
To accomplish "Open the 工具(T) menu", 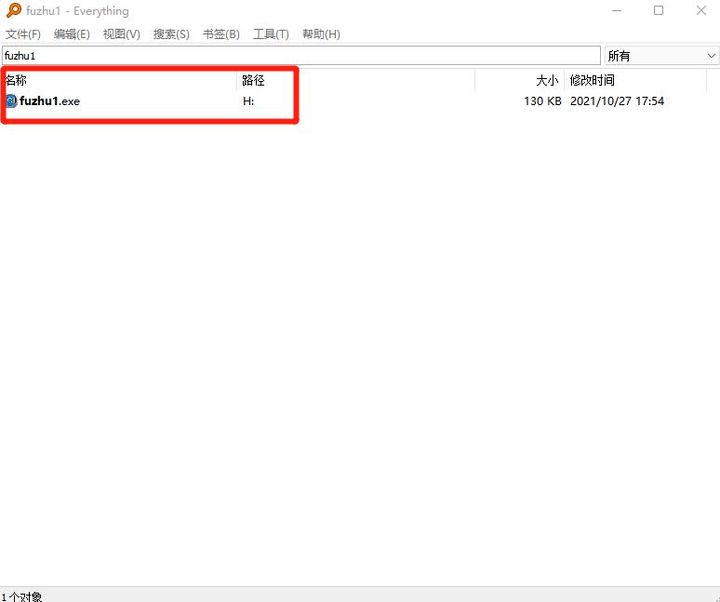I will (x=271, y=34).
